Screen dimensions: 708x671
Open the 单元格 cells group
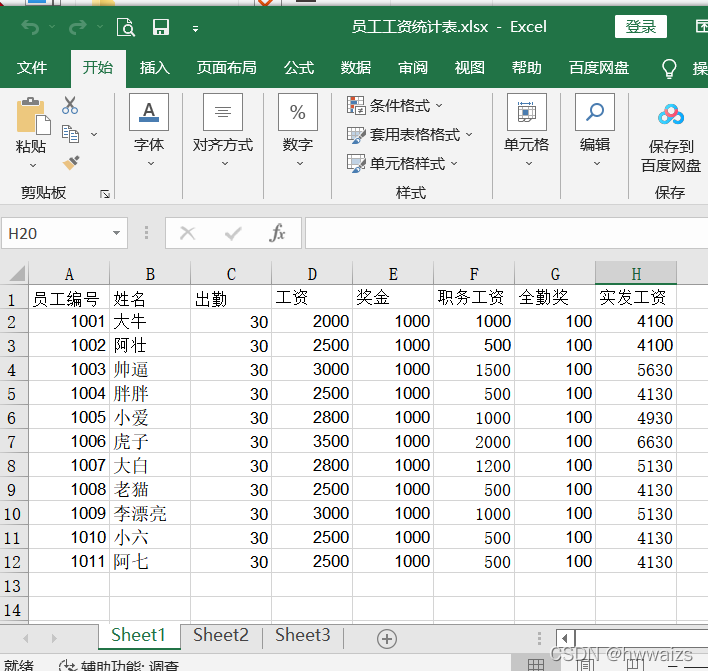tap(526, 130)
